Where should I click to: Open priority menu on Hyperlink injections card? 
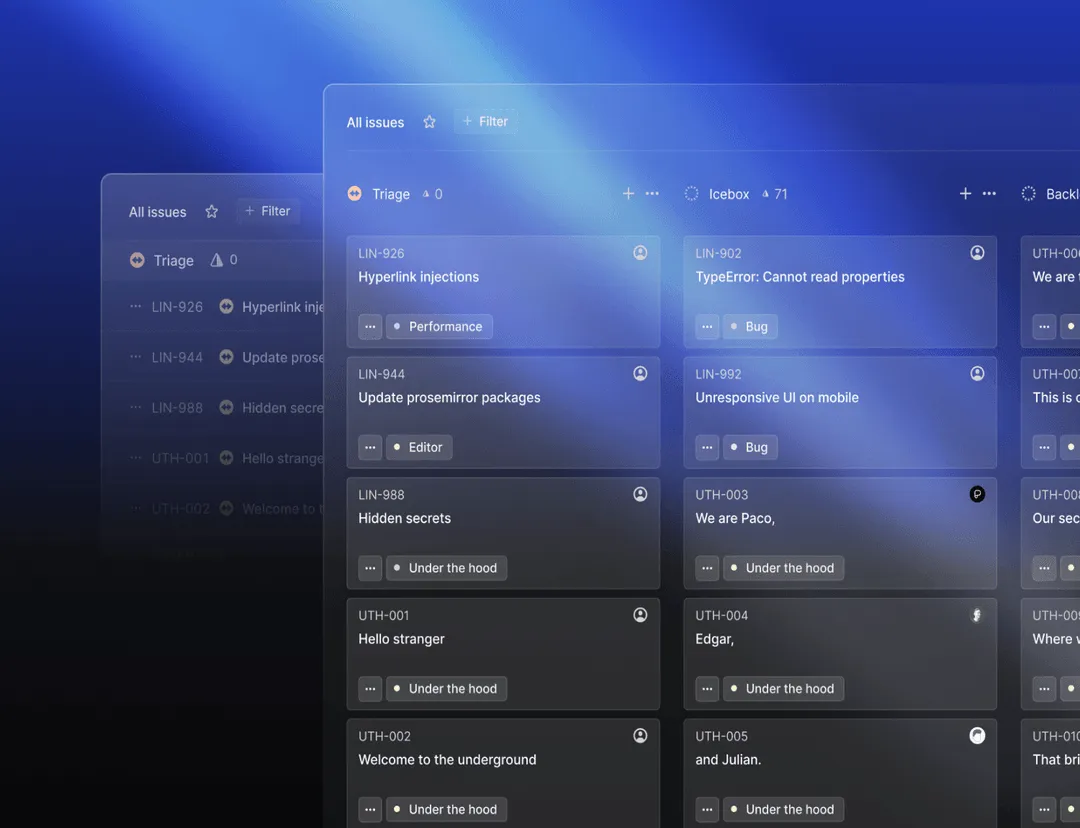[370, 327]
